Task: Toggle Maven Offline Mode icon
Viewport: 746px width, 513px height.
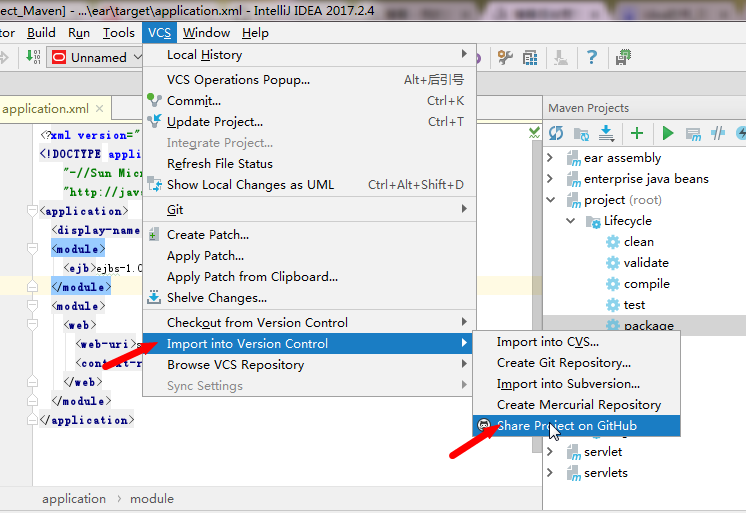Action: coord(717,133)
